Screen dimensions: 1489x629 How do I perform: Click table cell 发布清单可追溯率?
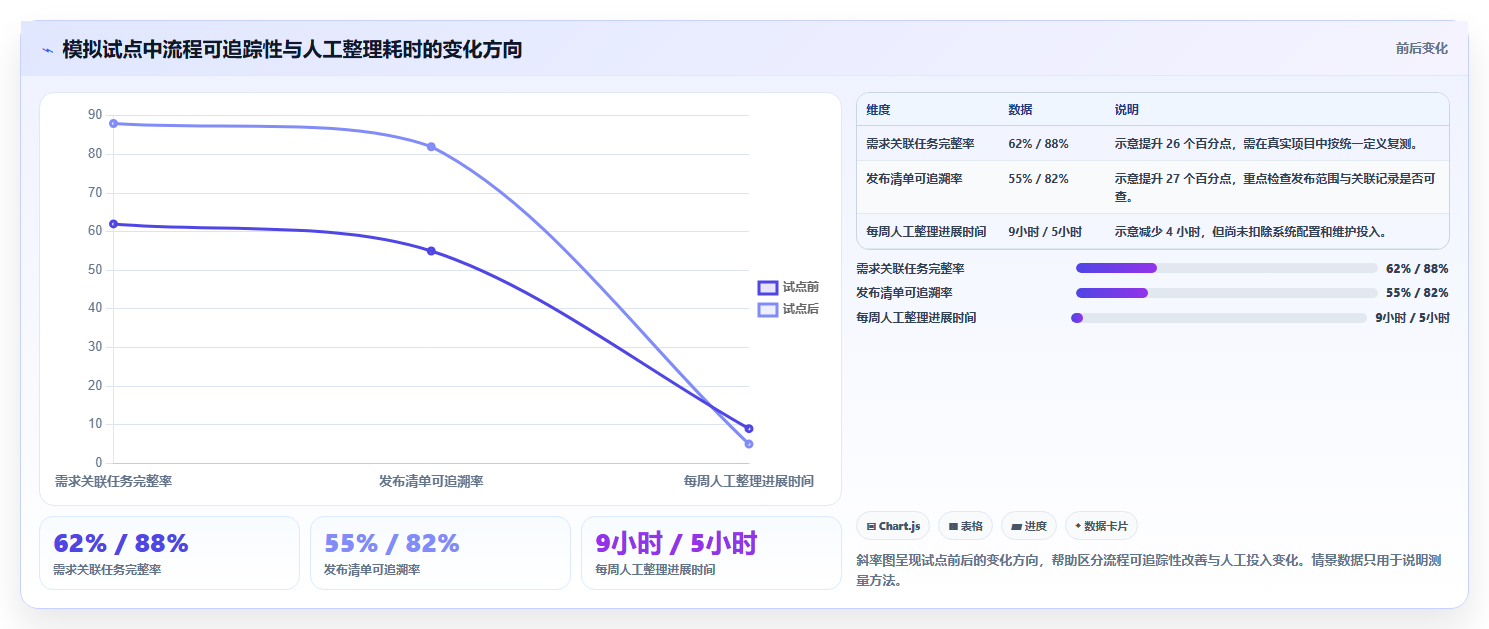pos(914,179)
